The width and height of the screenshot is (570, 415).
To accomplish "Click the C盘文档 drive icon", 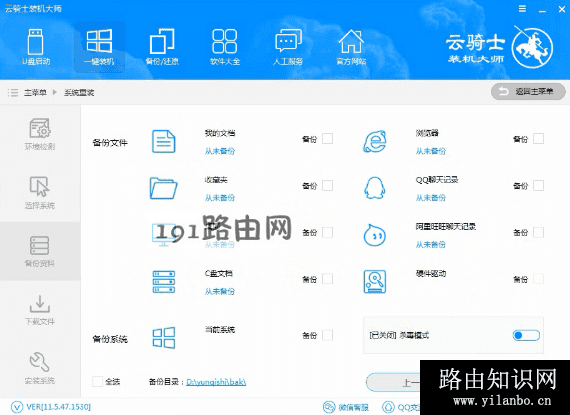I will click(x=164, y=282).
